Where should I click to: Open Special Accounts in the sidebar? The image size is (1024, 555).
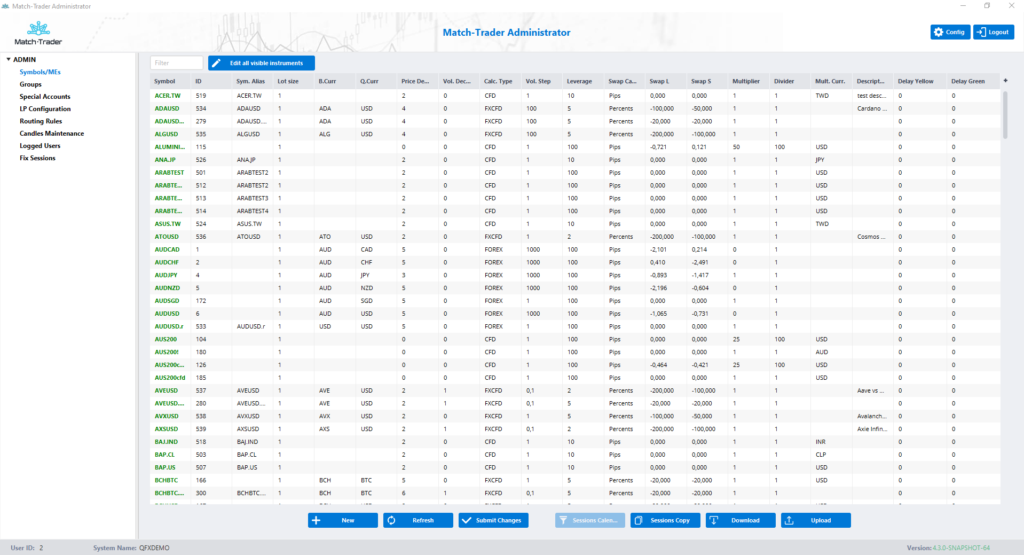pos(44,97)
